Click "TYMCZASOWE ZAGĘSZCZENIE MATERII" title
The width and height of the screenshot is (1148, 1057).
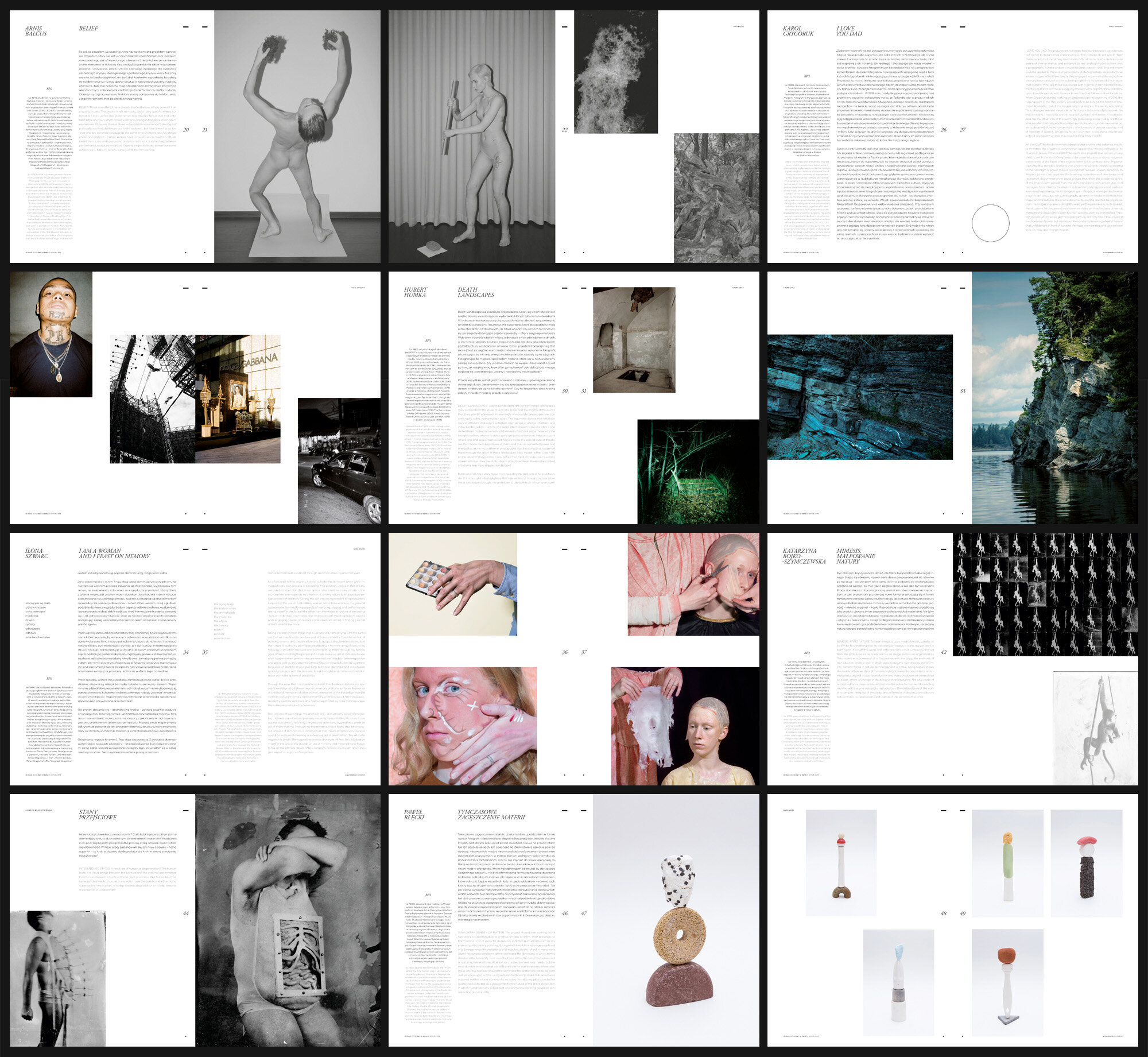[491, 815]
